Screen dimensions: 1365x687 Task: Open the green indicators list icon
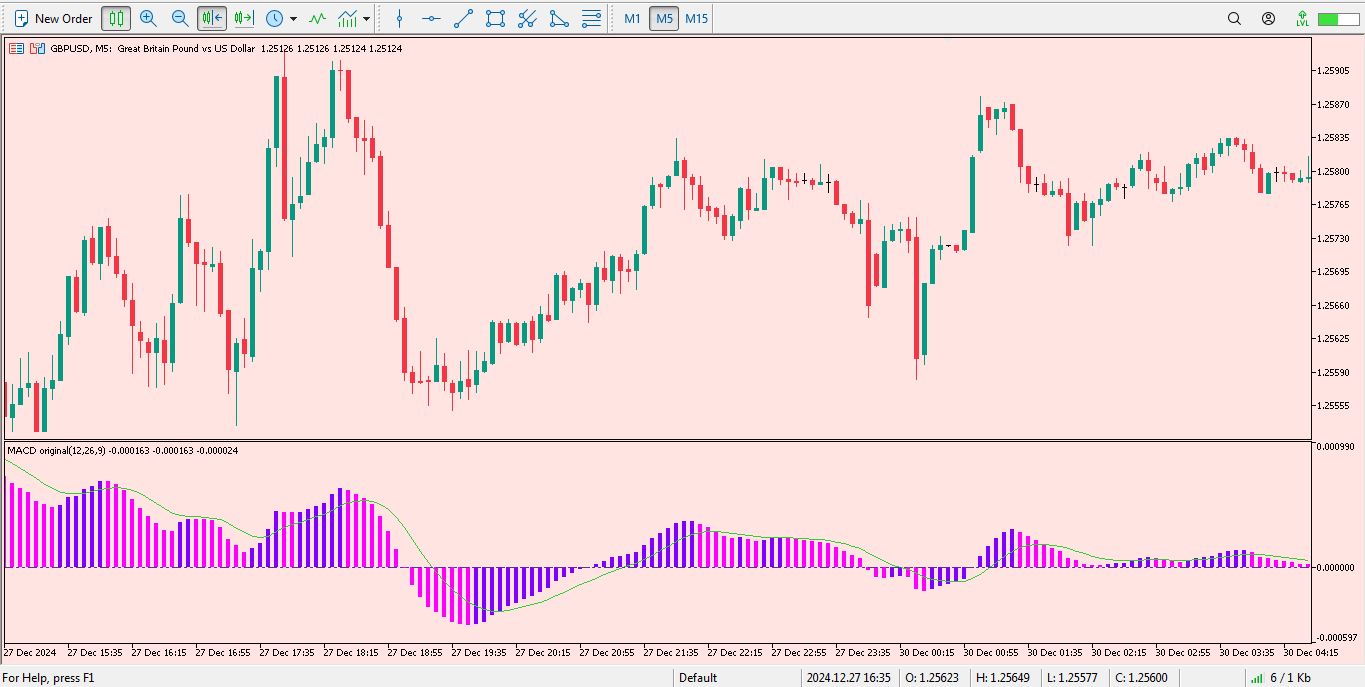pyautogui.click(x=317, y=18)
